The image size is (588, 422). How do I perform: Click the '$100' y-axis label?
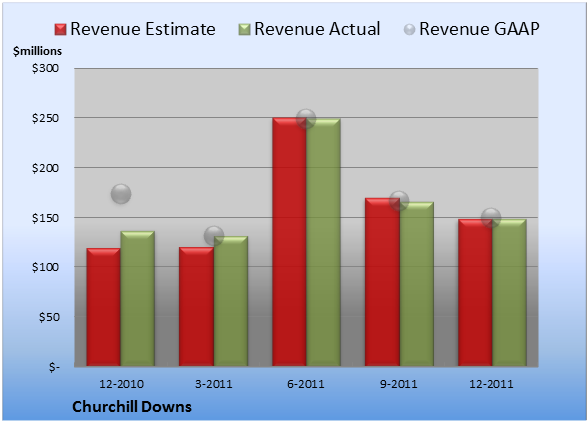[45, 267]
